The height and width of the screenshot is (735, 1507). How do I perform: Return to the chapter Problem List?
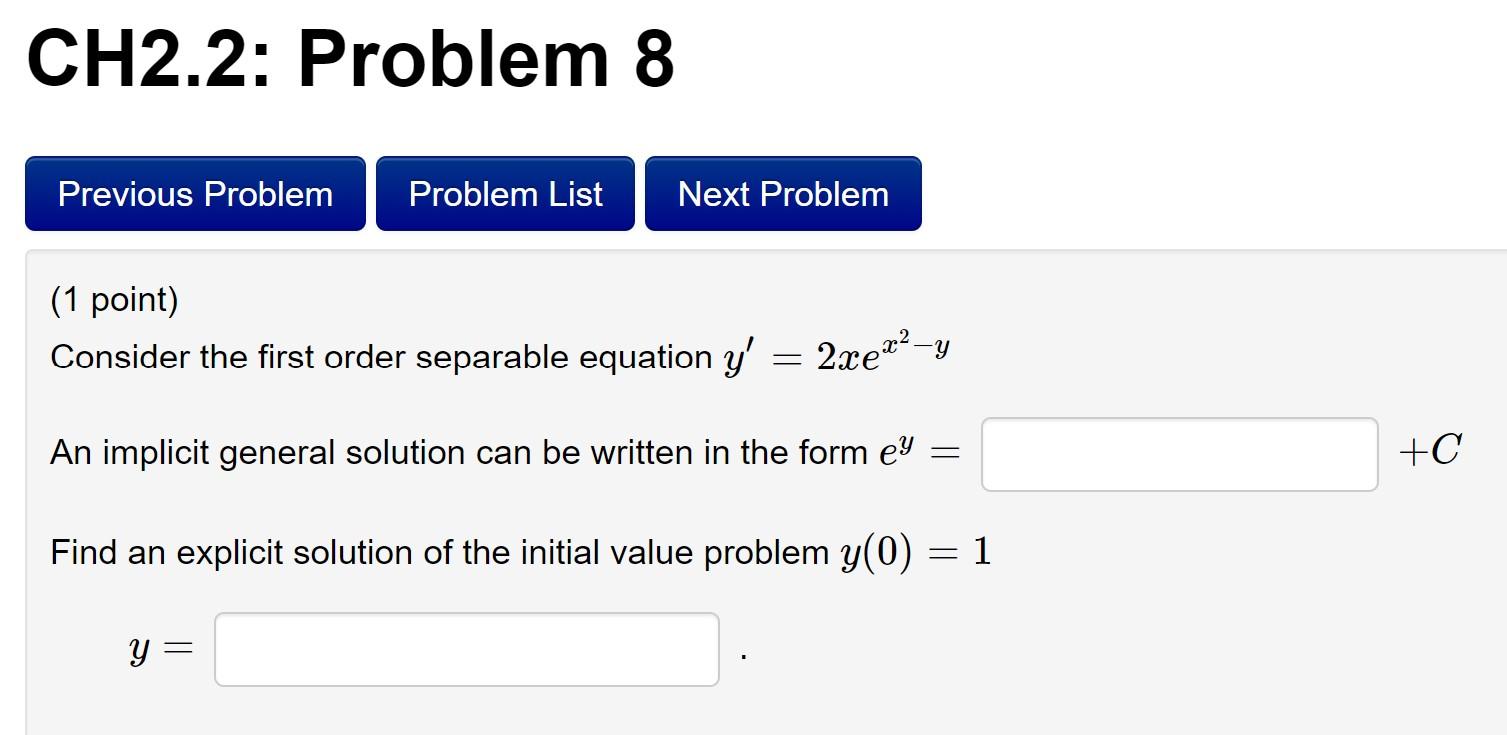(504, 193)
